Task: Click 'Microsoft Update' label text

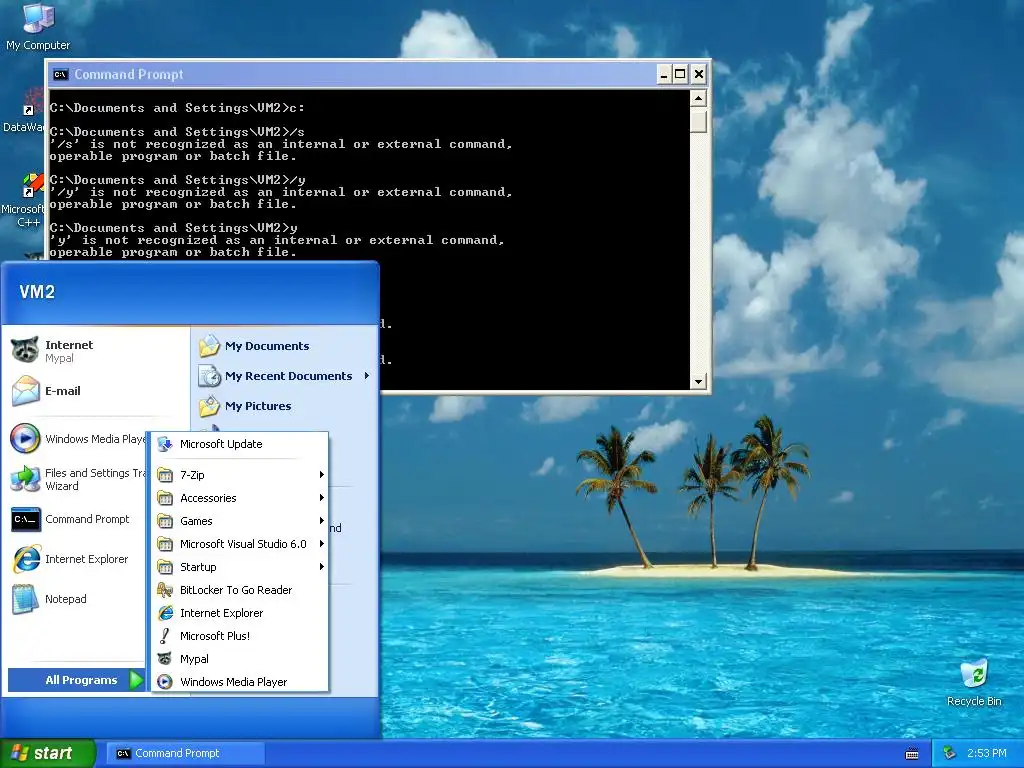Action: click(221, 444)
